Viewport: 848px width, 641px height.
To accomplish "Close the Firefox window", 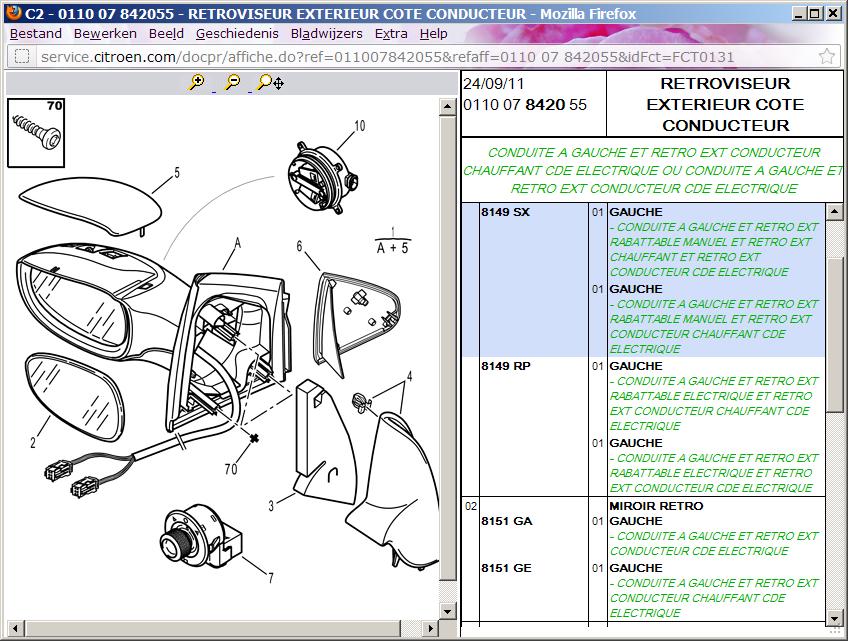I will pyautogui.click(x=833, y=14).
